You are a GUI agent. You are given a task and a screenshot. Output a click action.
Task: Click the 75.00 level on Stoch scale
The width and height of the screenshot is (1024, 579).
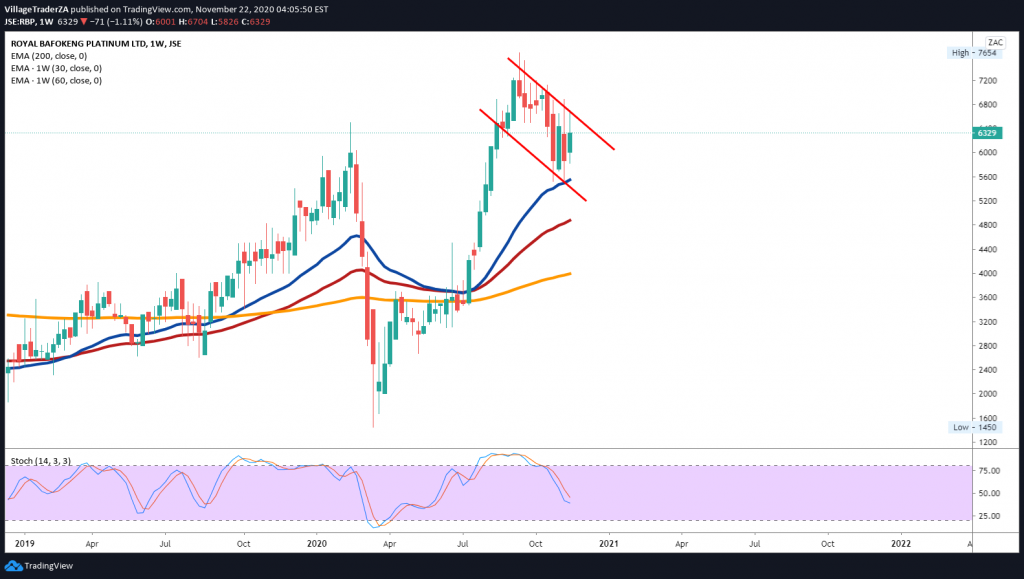click(x=987, y=470)
